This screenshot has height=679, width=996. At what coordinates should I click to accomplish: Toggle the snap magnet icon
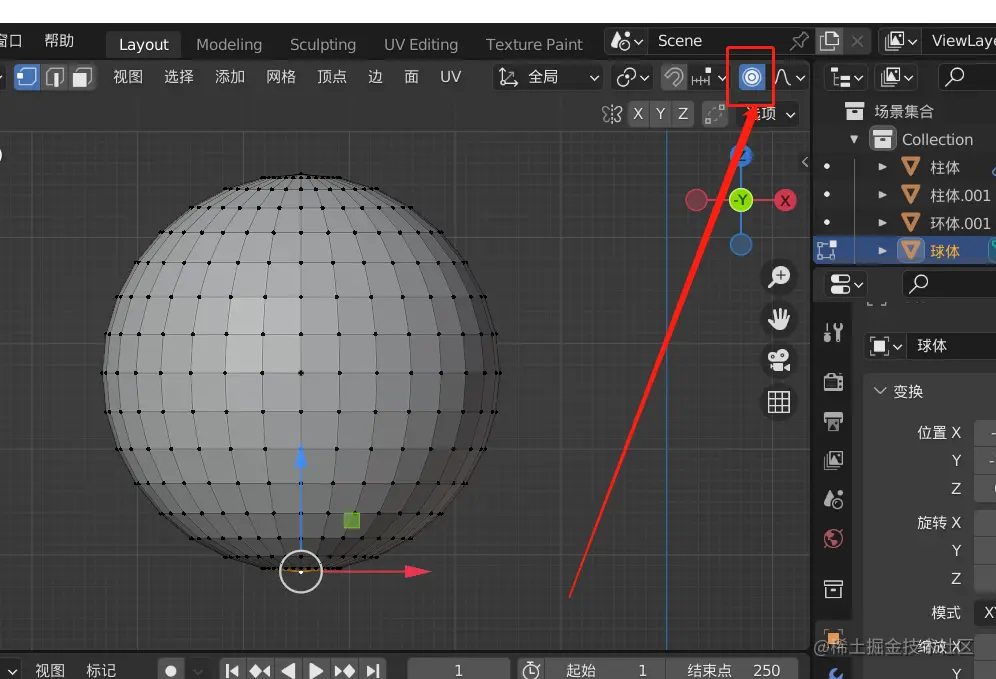coord(674,77)
